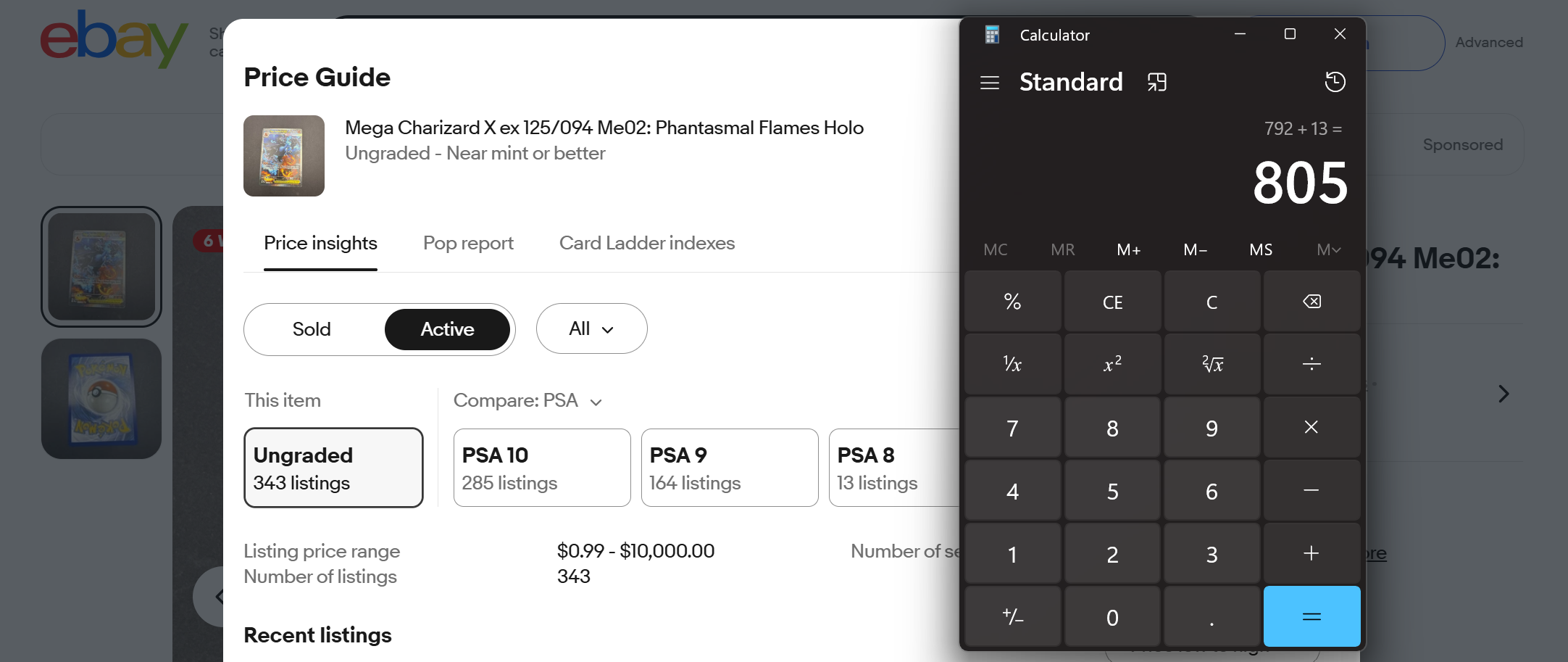
Task: Click the square root button
Action: click(x=1212, y=364)
